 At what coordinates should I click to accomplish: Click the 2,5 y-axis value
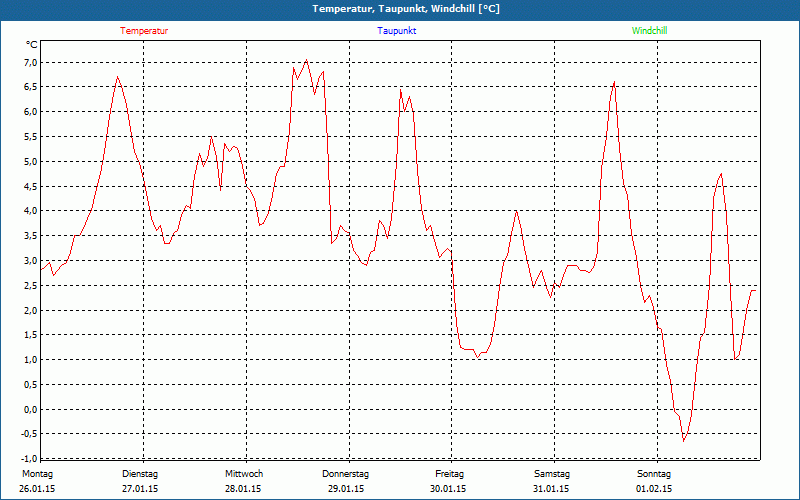[31, 286]
